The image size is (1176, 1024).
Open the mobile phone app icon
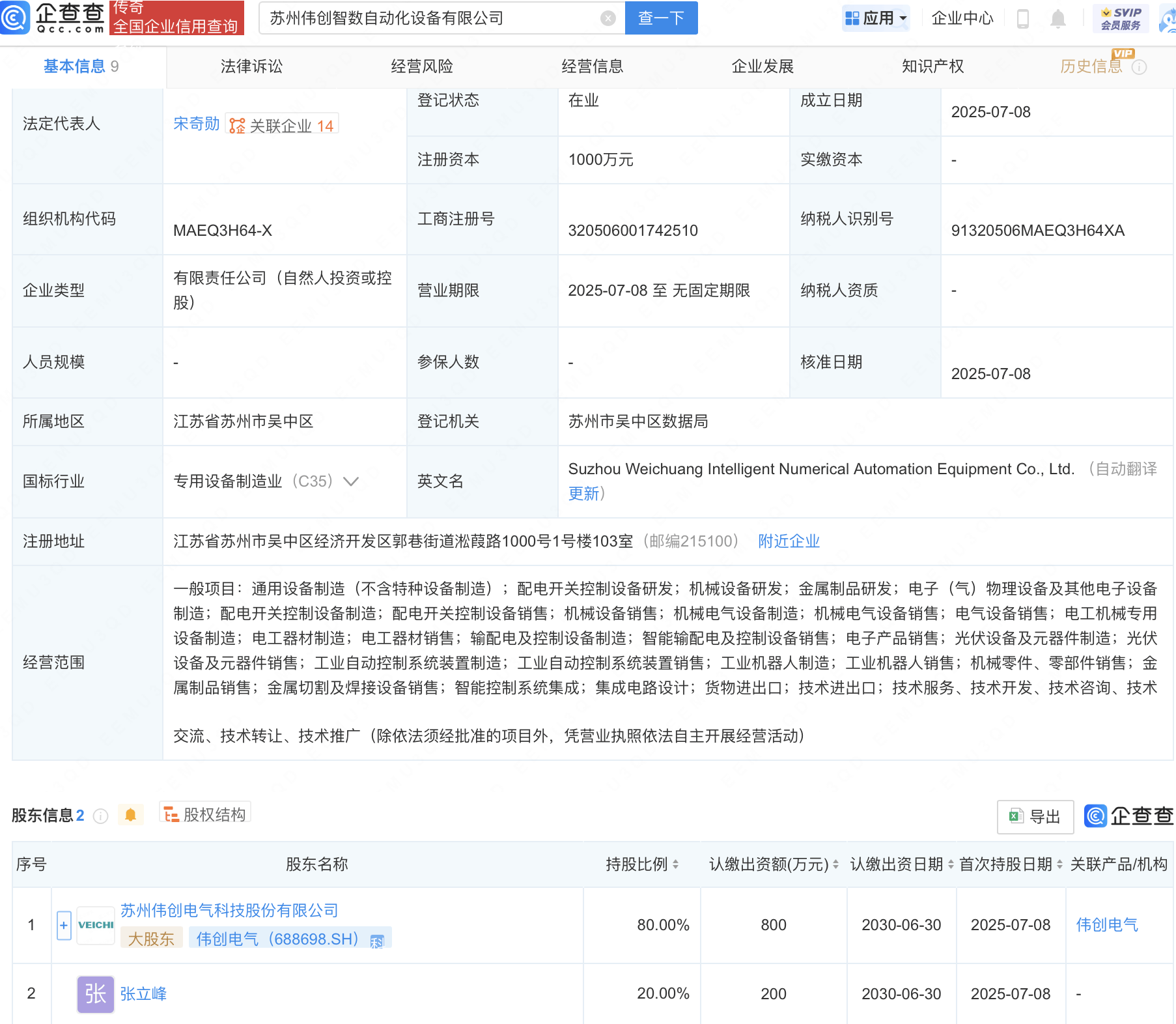(1022, 19)
